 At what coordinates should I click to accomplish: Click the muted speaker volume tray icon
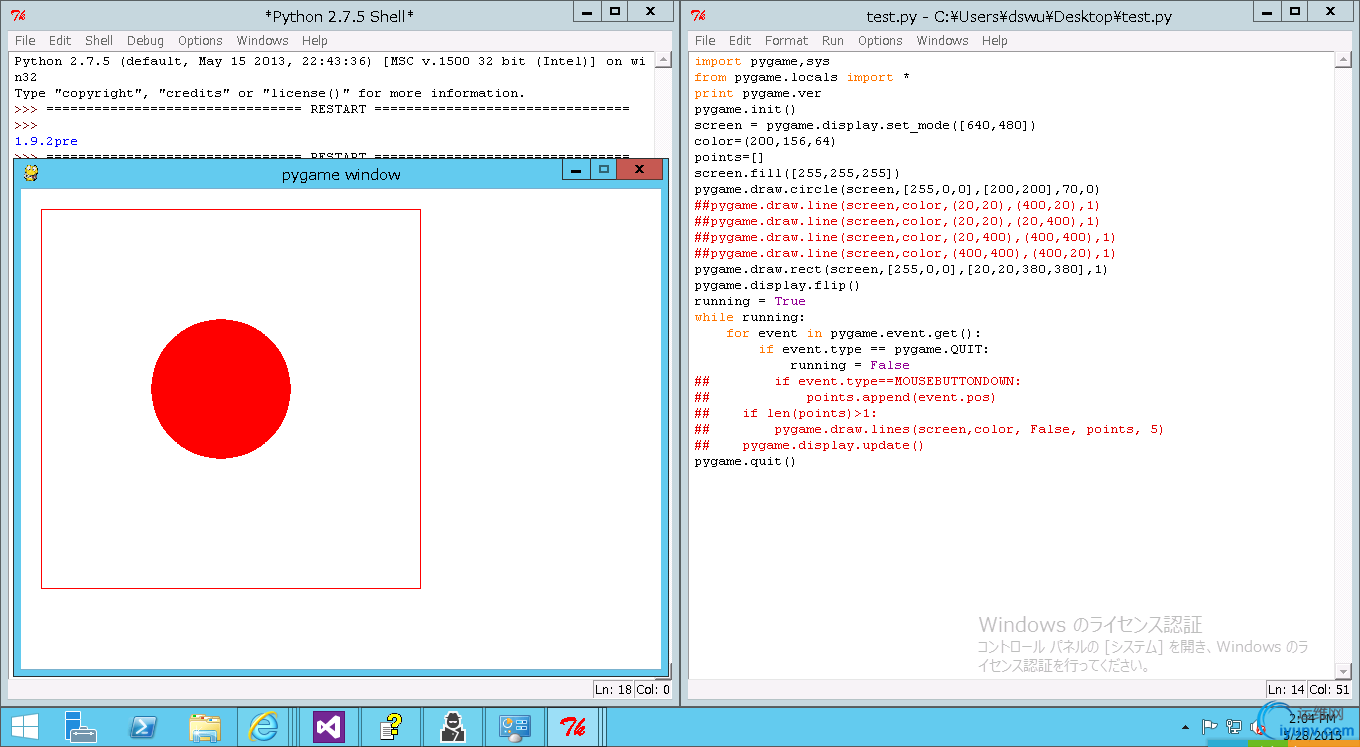coord(1256,727)
